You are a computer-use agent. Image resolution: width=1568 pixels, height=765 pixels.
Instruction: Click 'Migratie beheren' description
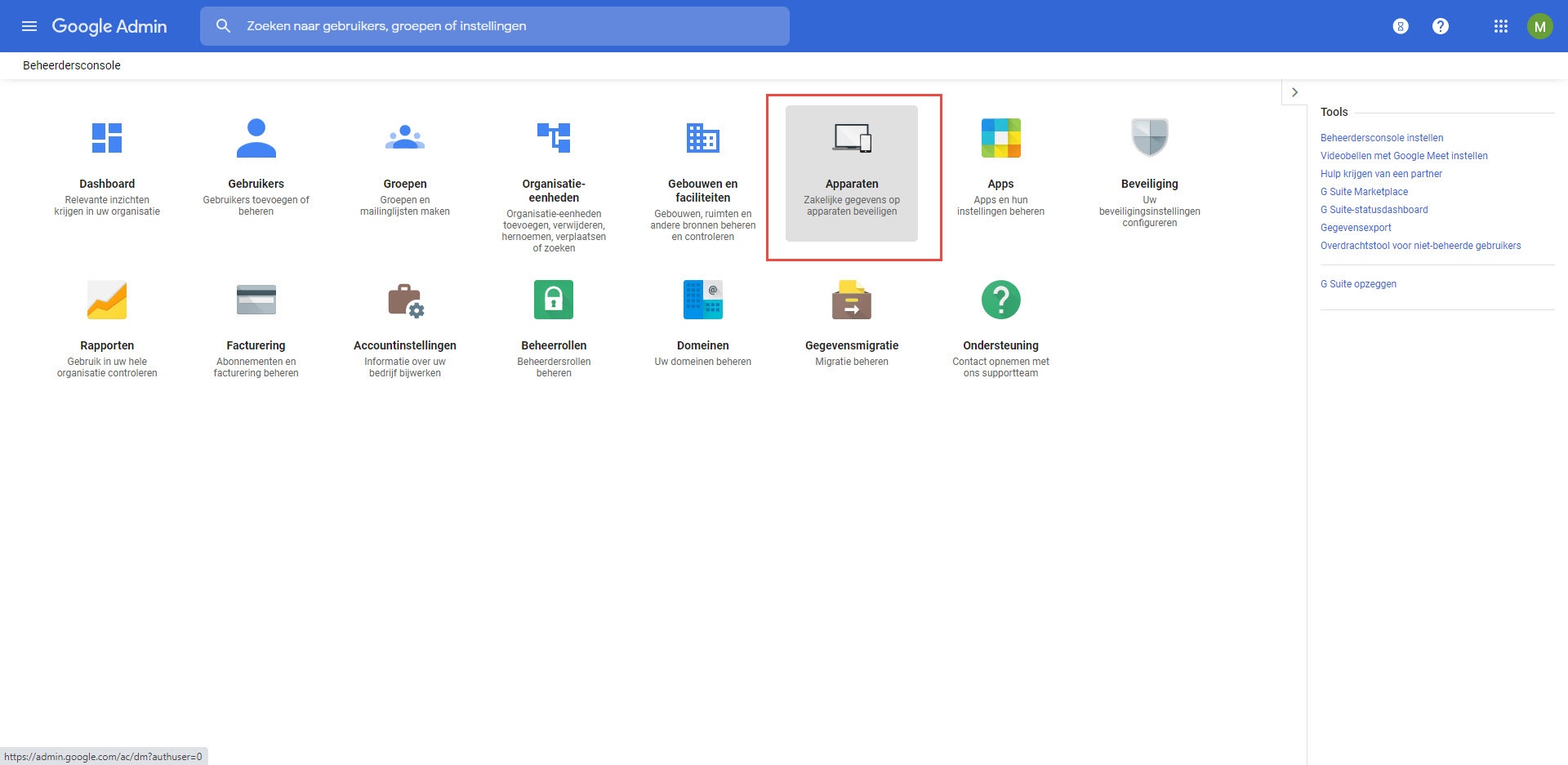(x=852, y=362)
